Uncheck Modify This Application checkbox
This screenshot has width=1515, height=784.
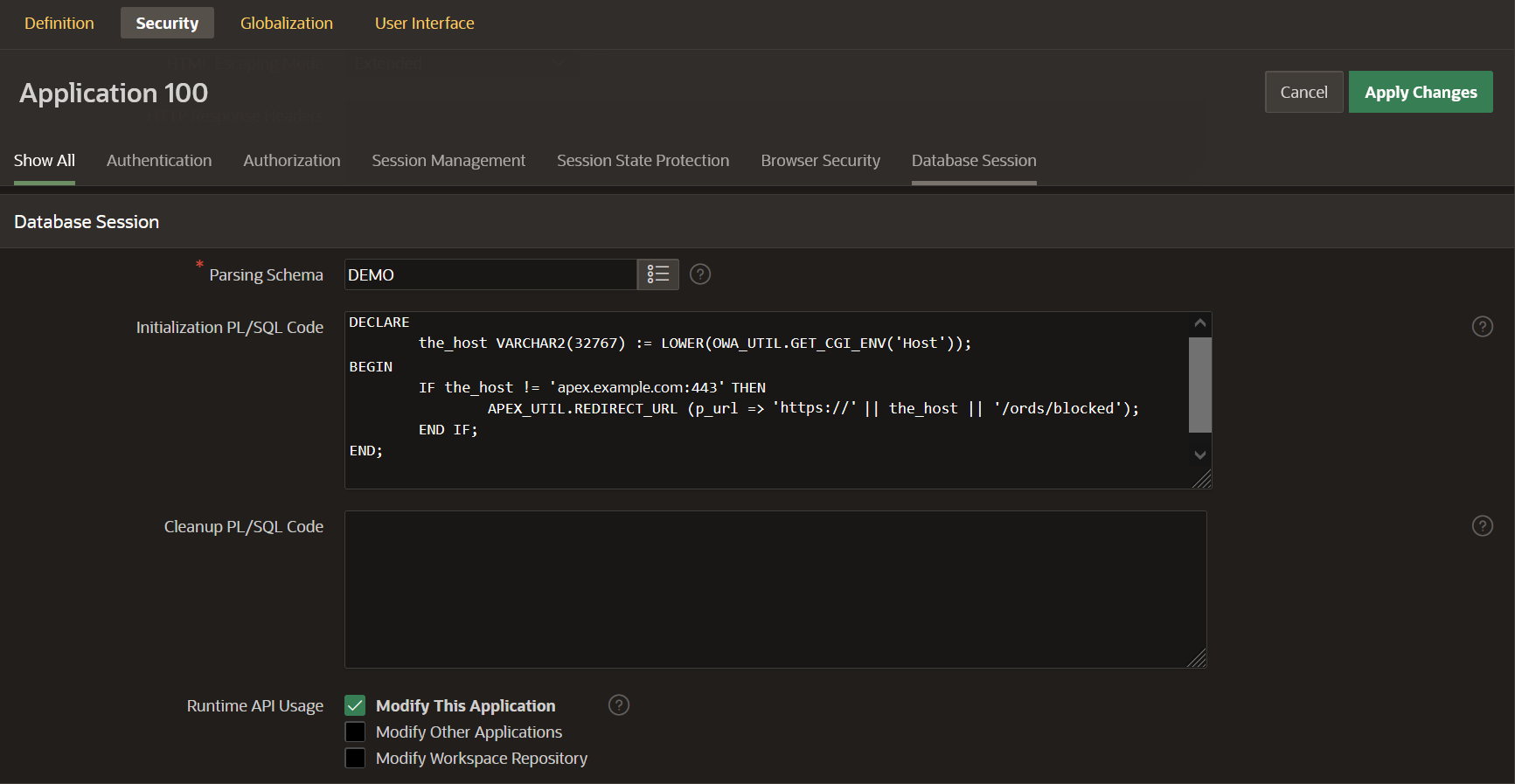coord(355,705)
